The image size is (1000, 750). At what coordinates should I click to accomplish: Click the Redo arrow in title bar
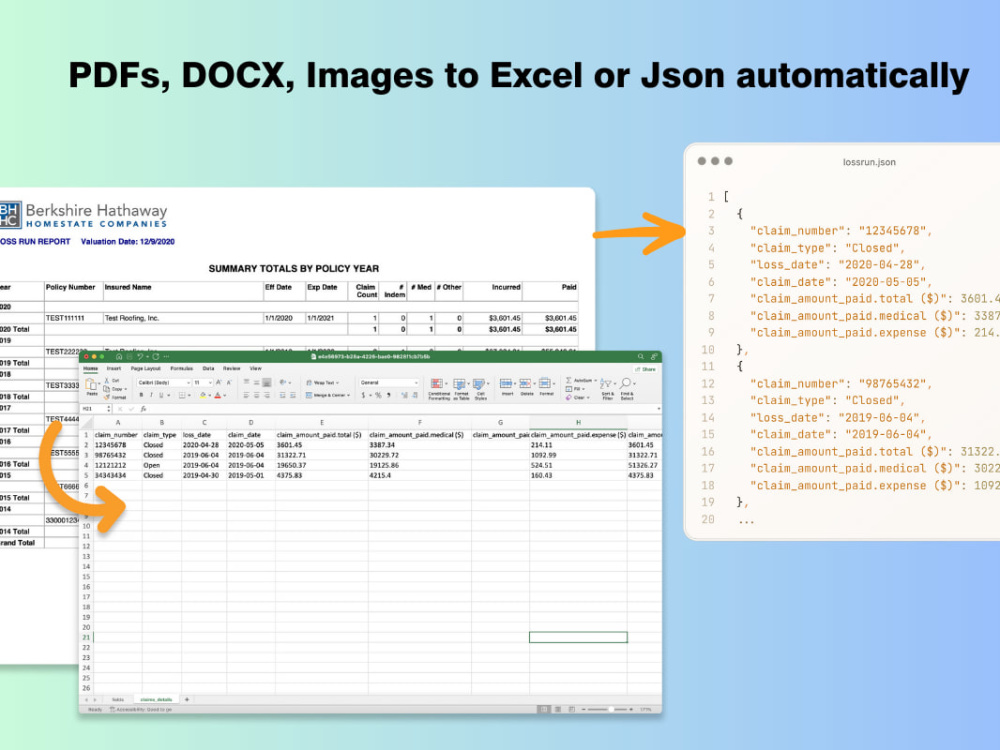point(156,357)
